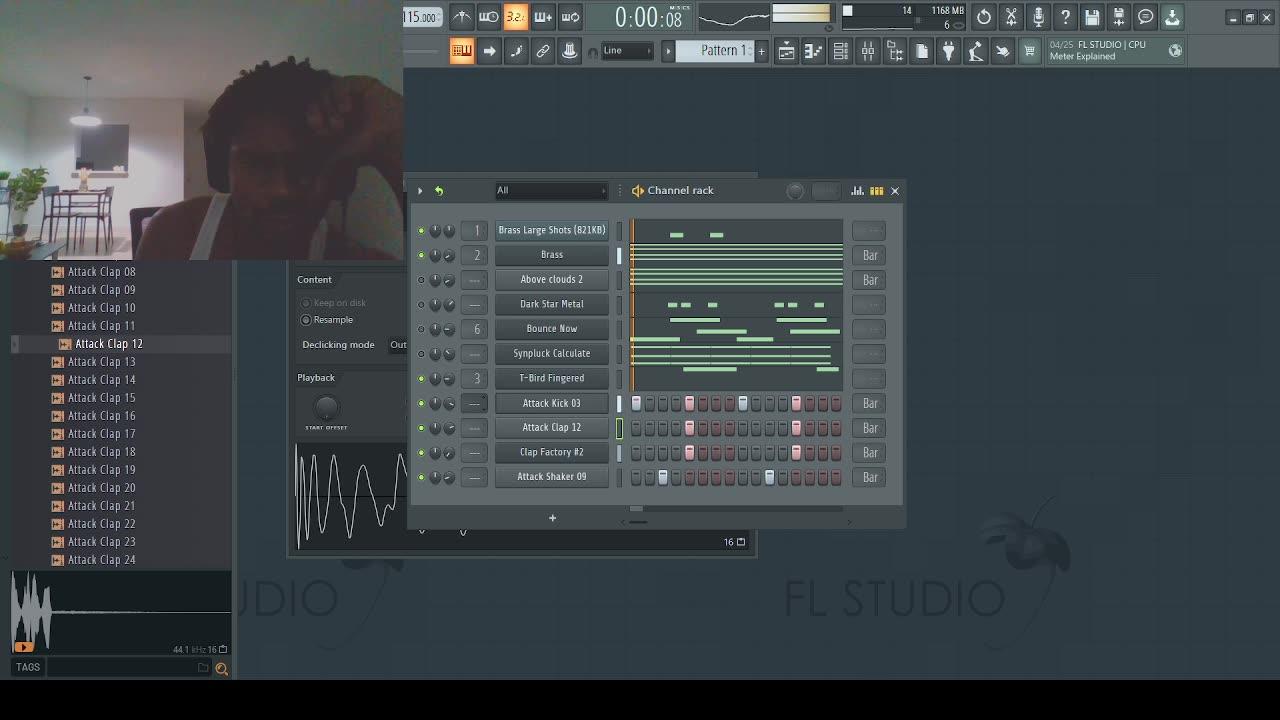1280x720 pixels.
Task: Click the plus button beside Pattern 1
Action: coord(761,51)
